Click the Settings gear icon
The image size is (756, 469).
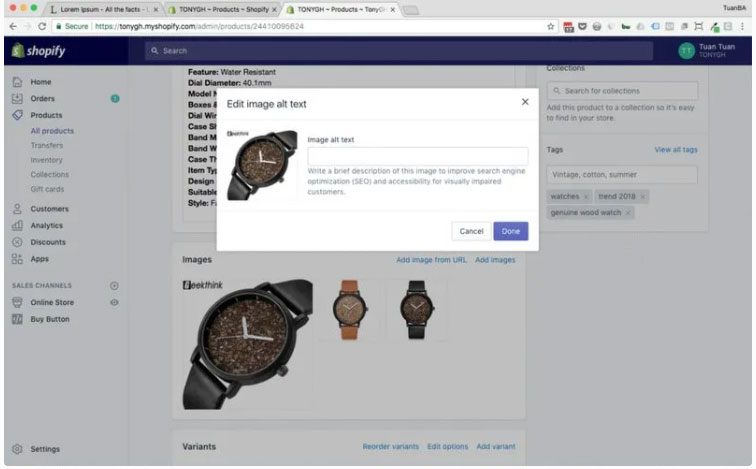tap(17, 449)
